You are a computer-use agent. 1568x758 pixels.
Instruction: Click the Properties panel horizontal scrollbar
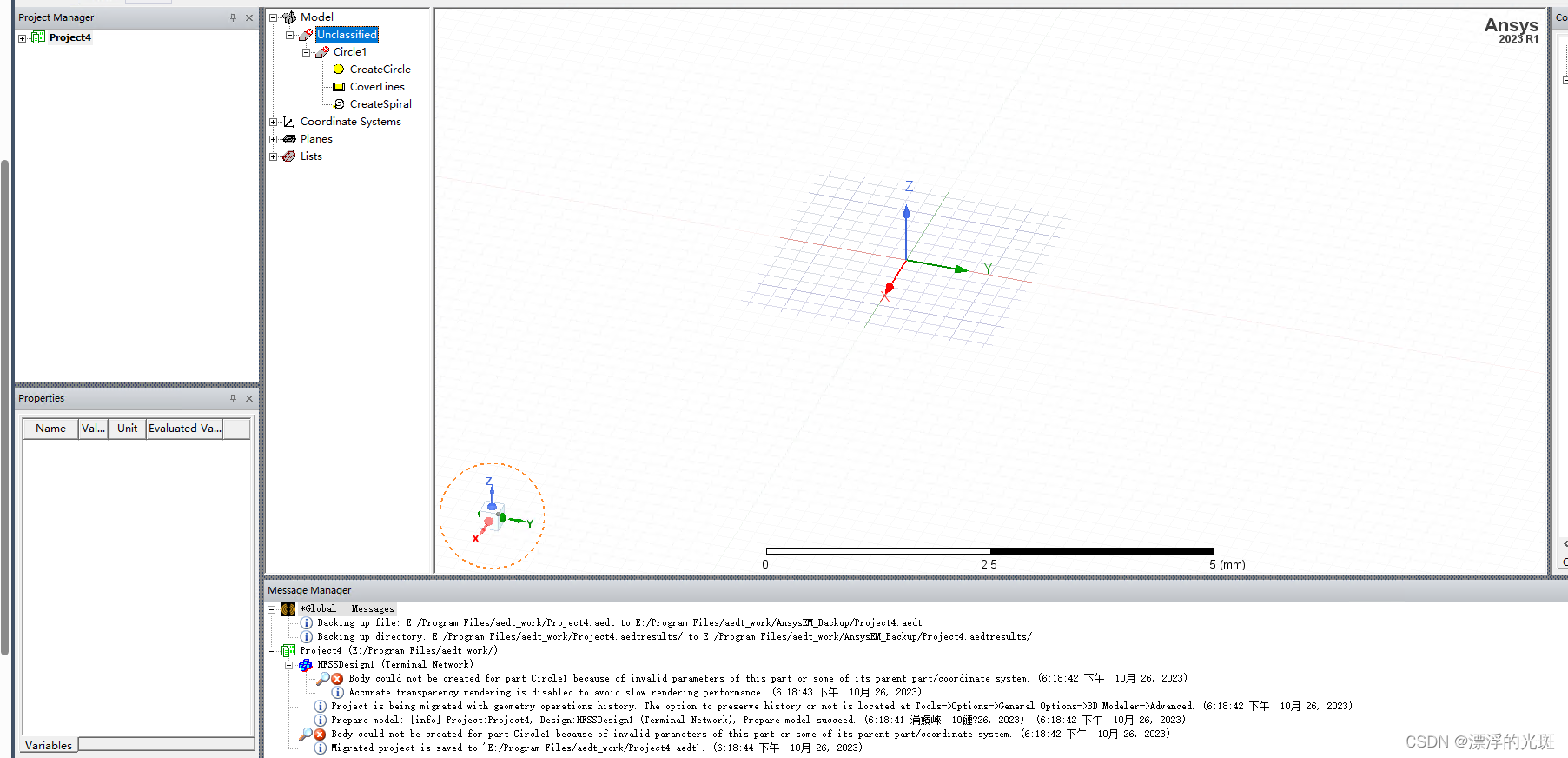tap(165, 744)
